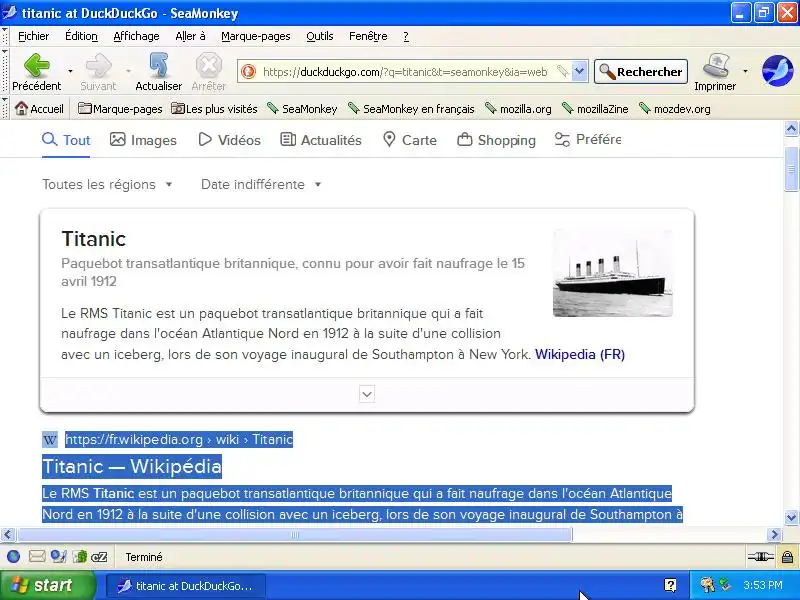Open the mozilla.org bookmark
The width and height of the screenshot is (800, 600).
(518, 109)
